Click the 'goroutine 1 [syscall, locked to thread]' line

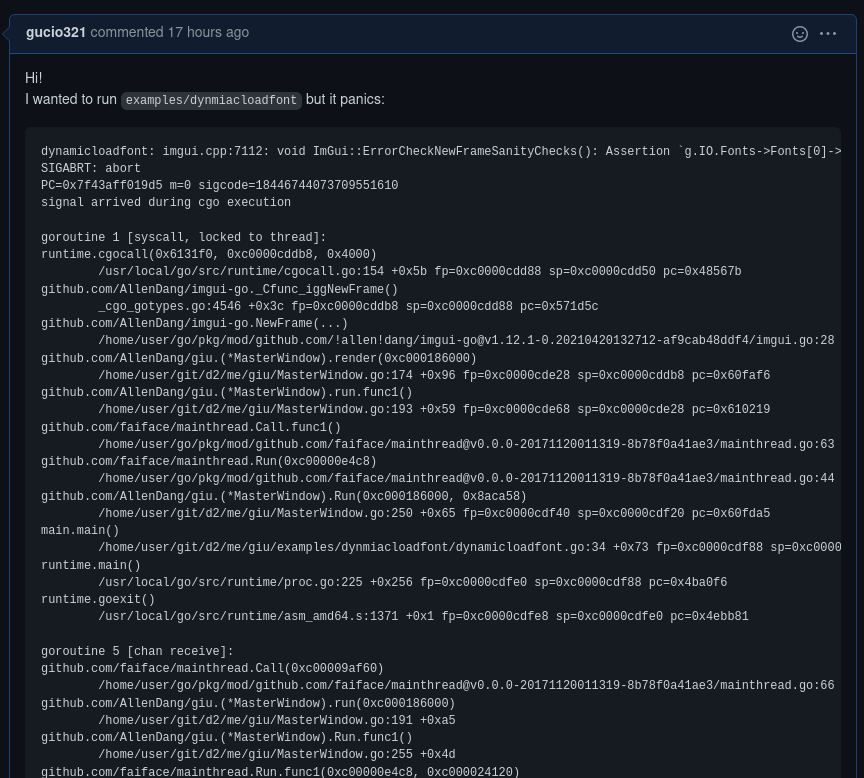183,237
